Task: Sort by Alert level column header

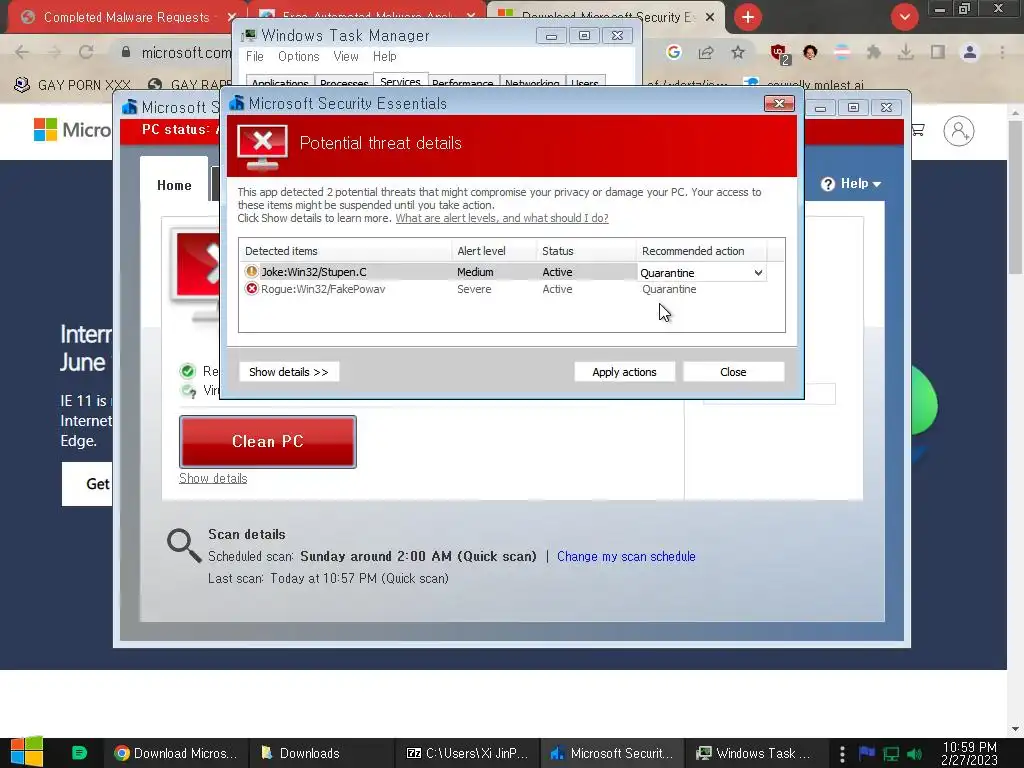Action: tap(494, 251)
